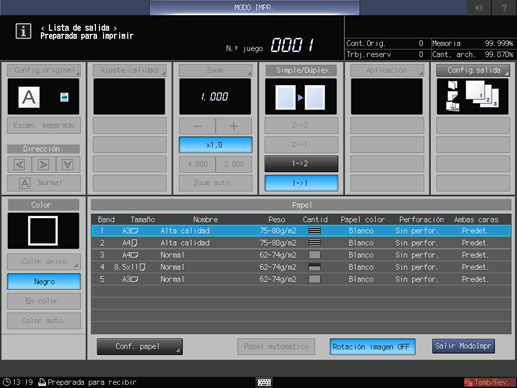
Task: Select En color mode
Action: pos(44,301)
